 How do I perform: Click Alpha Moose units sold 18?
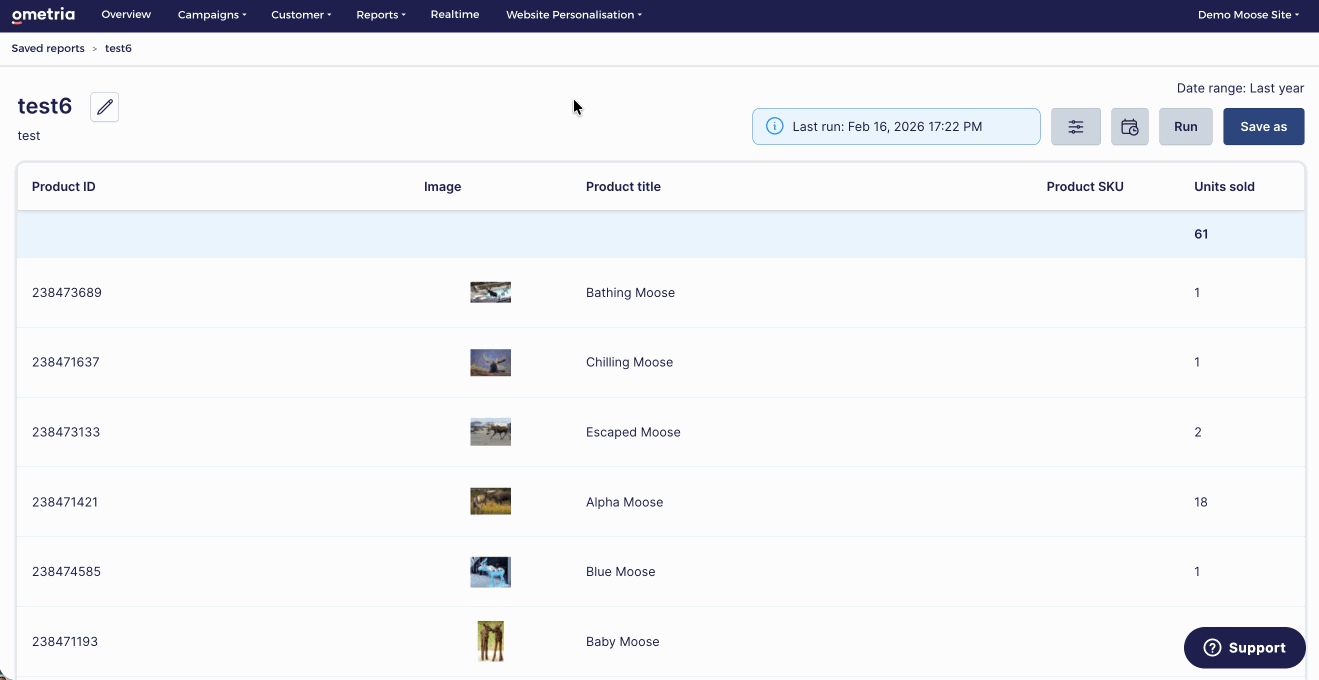pyautogui.click(x=1201, y=502)
